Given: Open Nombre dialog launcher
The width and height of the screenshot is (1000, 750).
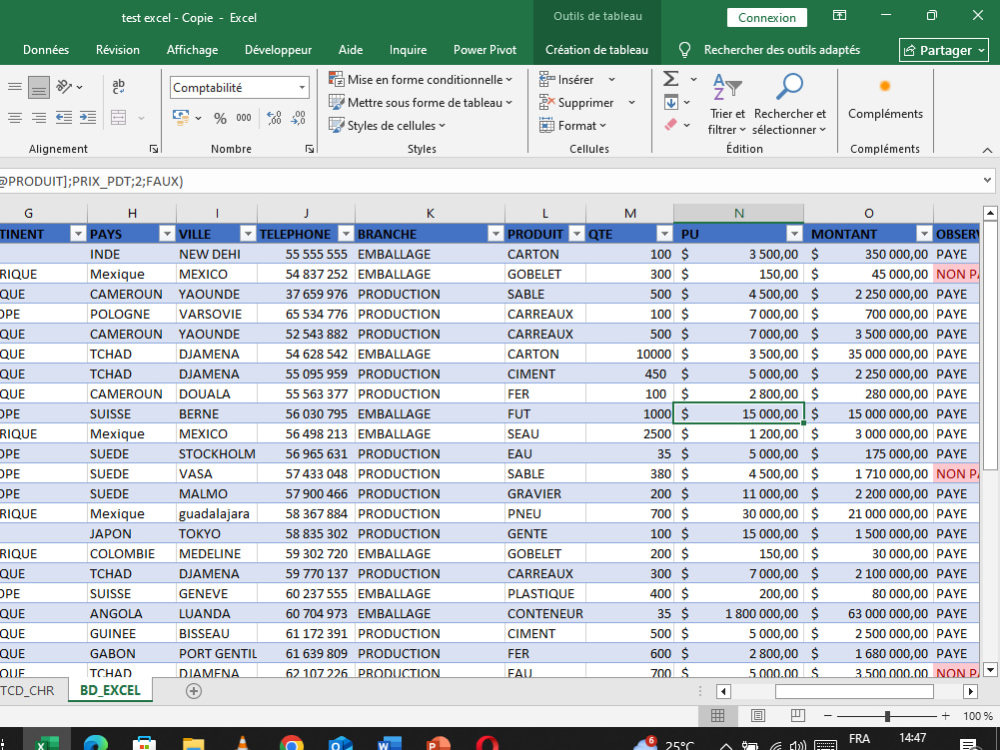Looking at the screenshot, I should click(x=309, y=149).
